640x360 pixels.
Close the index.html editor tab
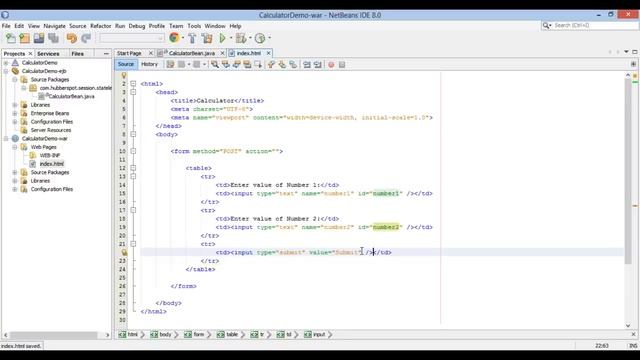[269, 53]
